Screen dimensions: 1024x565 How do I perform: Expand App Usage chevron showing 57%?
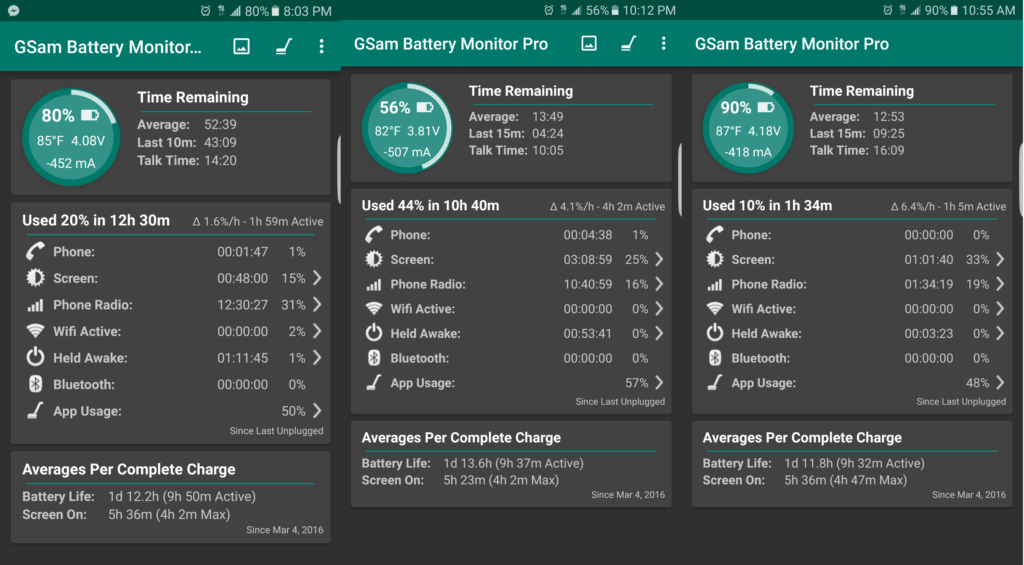[x=659, y=383]
